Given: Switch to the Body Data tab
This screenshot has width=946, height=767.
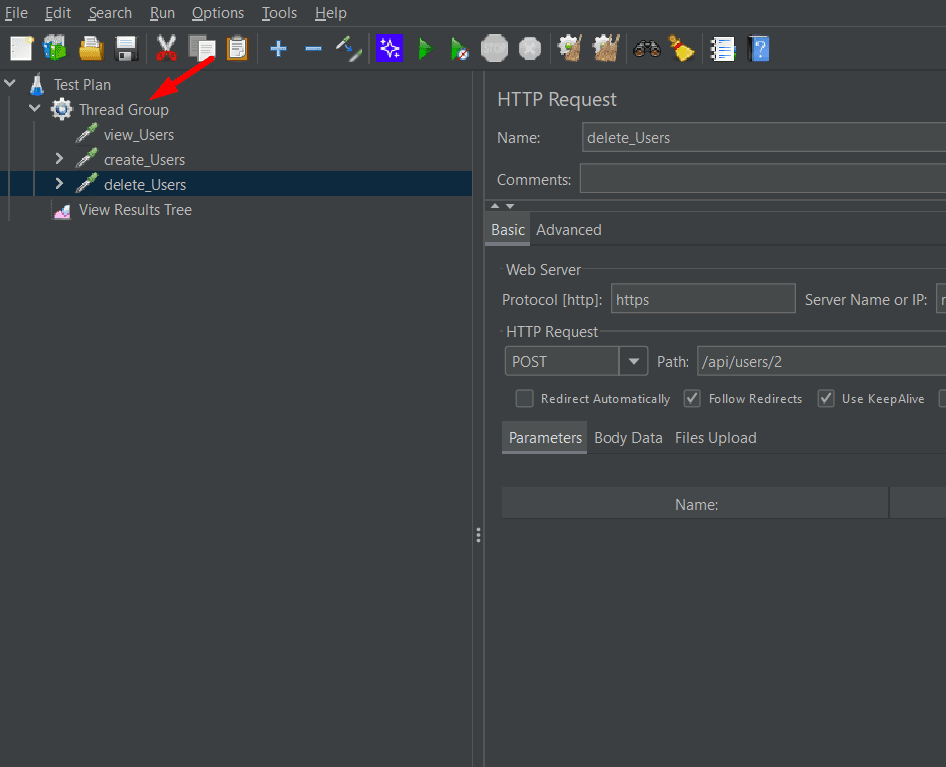Looking at the screenshot, I should click(x=628, y=438).
